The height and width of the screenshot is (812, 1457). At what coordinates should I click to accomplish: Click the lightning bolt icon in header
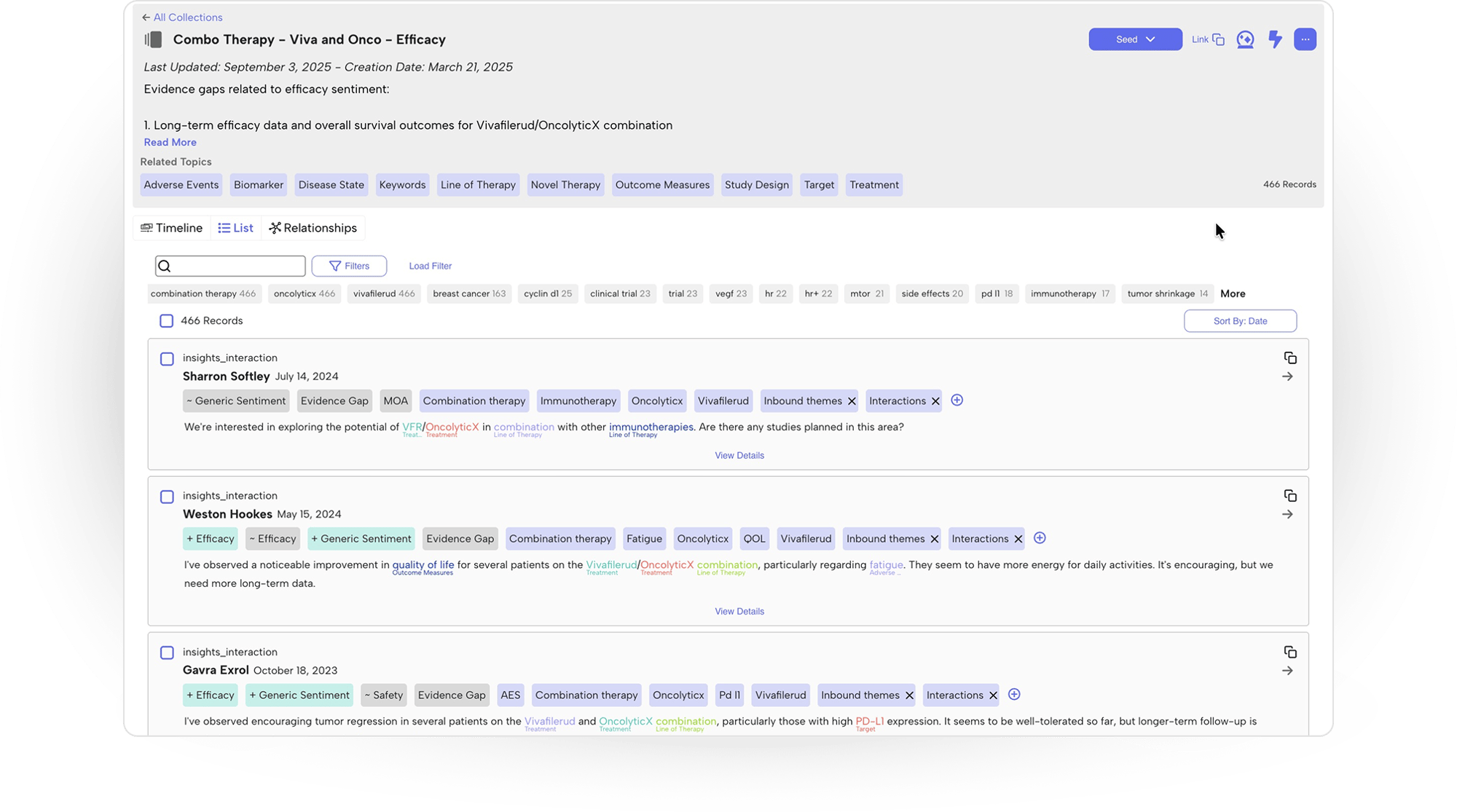pyautogui.click(x=1275, y=39)
